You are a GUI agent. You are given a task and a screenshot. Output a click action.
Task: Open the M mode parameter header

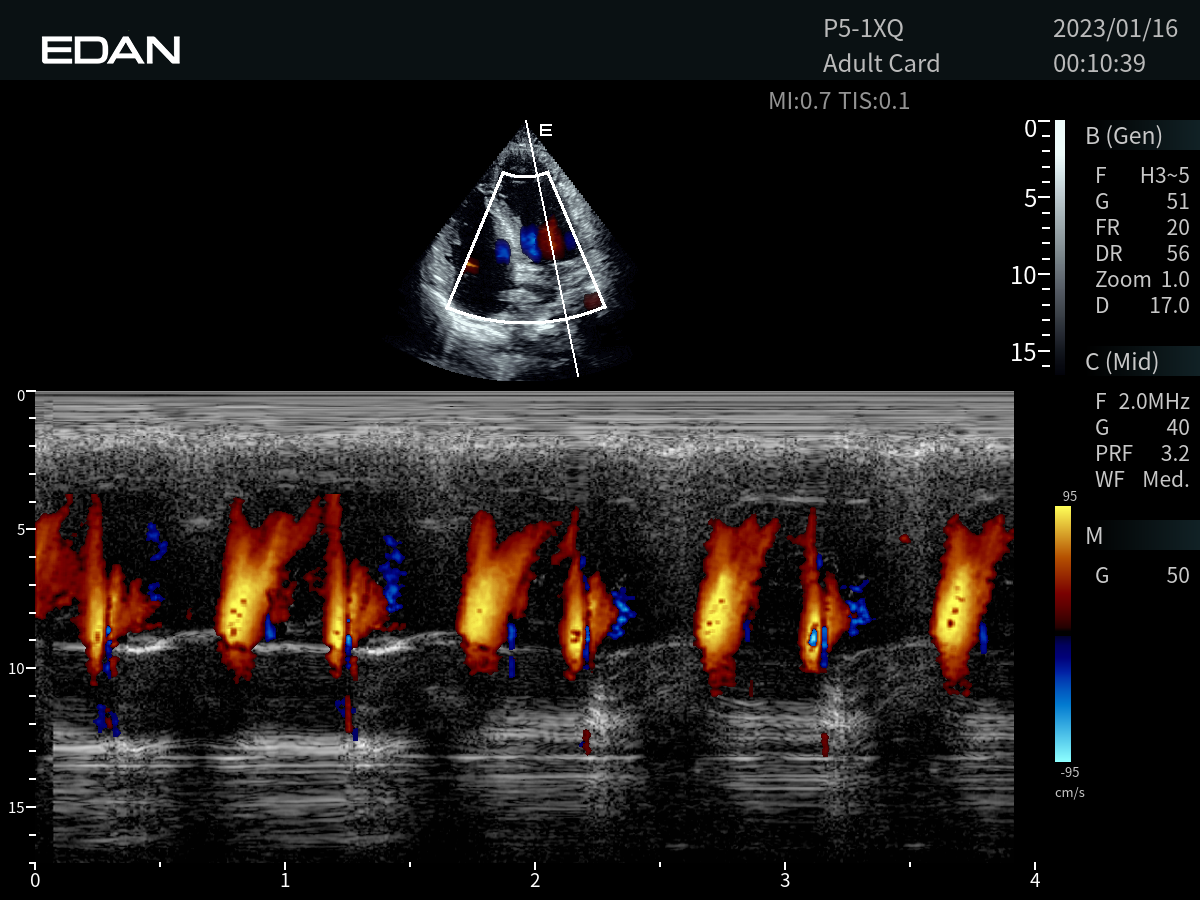point(1095,536)
